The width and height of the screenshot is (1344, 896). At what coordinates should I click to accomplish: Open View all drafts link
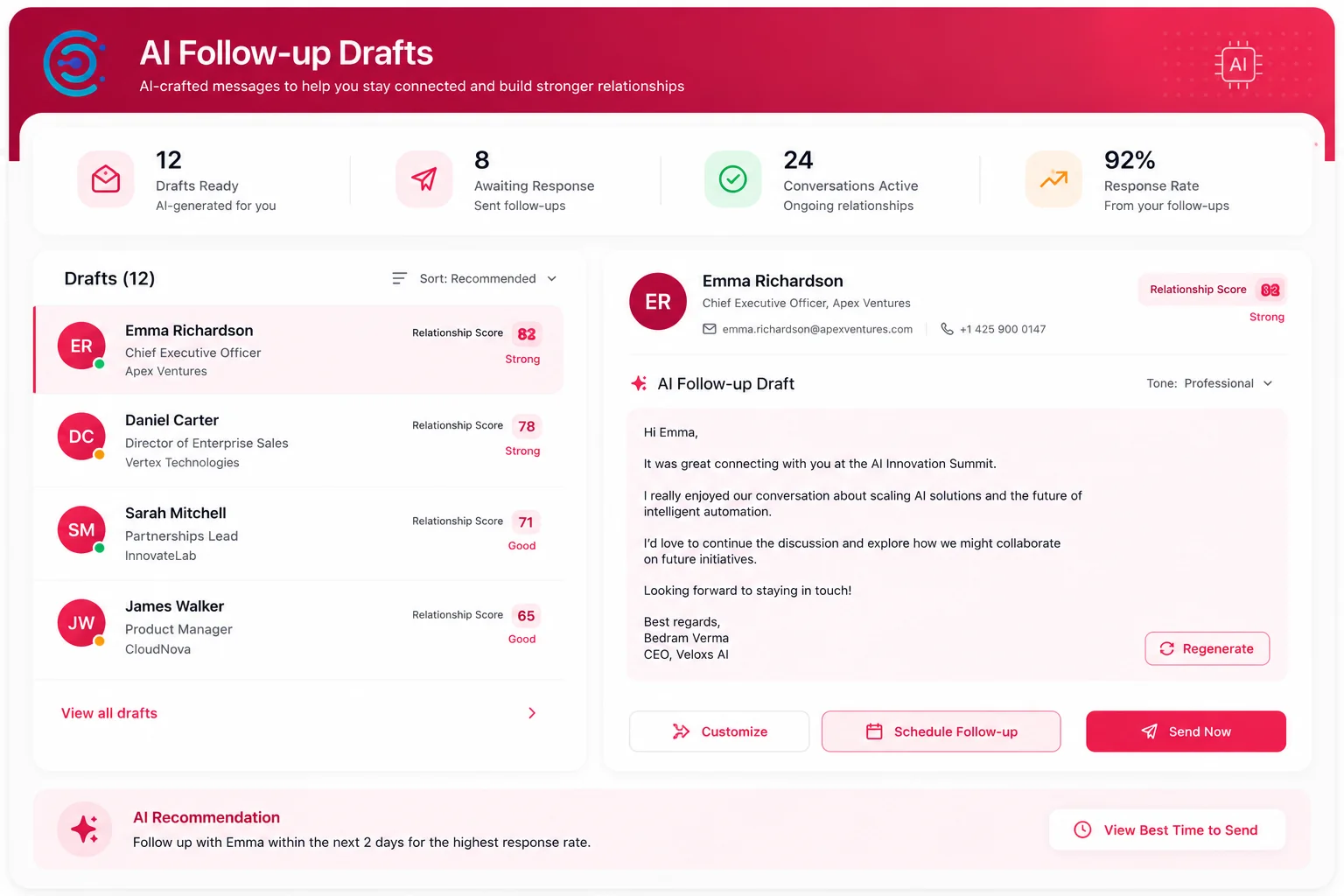(109, 713)
